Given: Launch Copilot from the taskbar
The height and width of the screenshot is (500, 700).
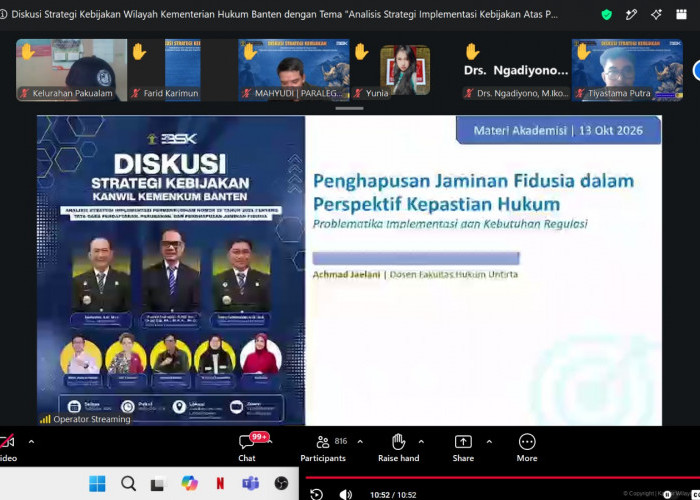Looking at the screenshot, I should (189, 483).
